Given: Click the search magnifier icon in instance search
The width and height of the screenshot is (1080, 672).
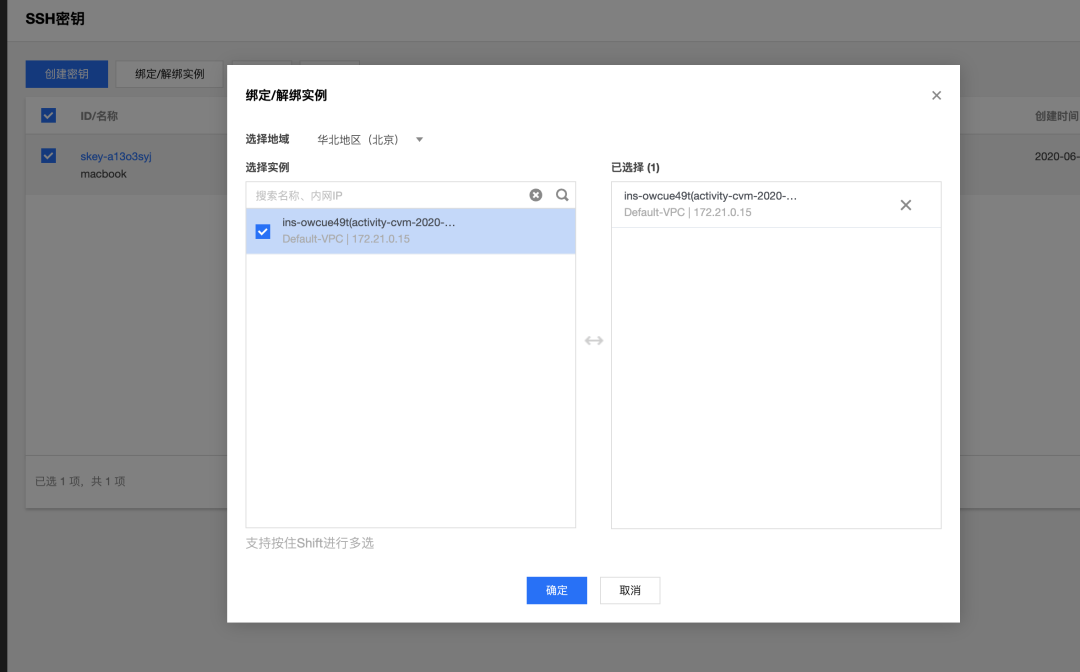Looking at the screenshot, I should pos(562,194).
